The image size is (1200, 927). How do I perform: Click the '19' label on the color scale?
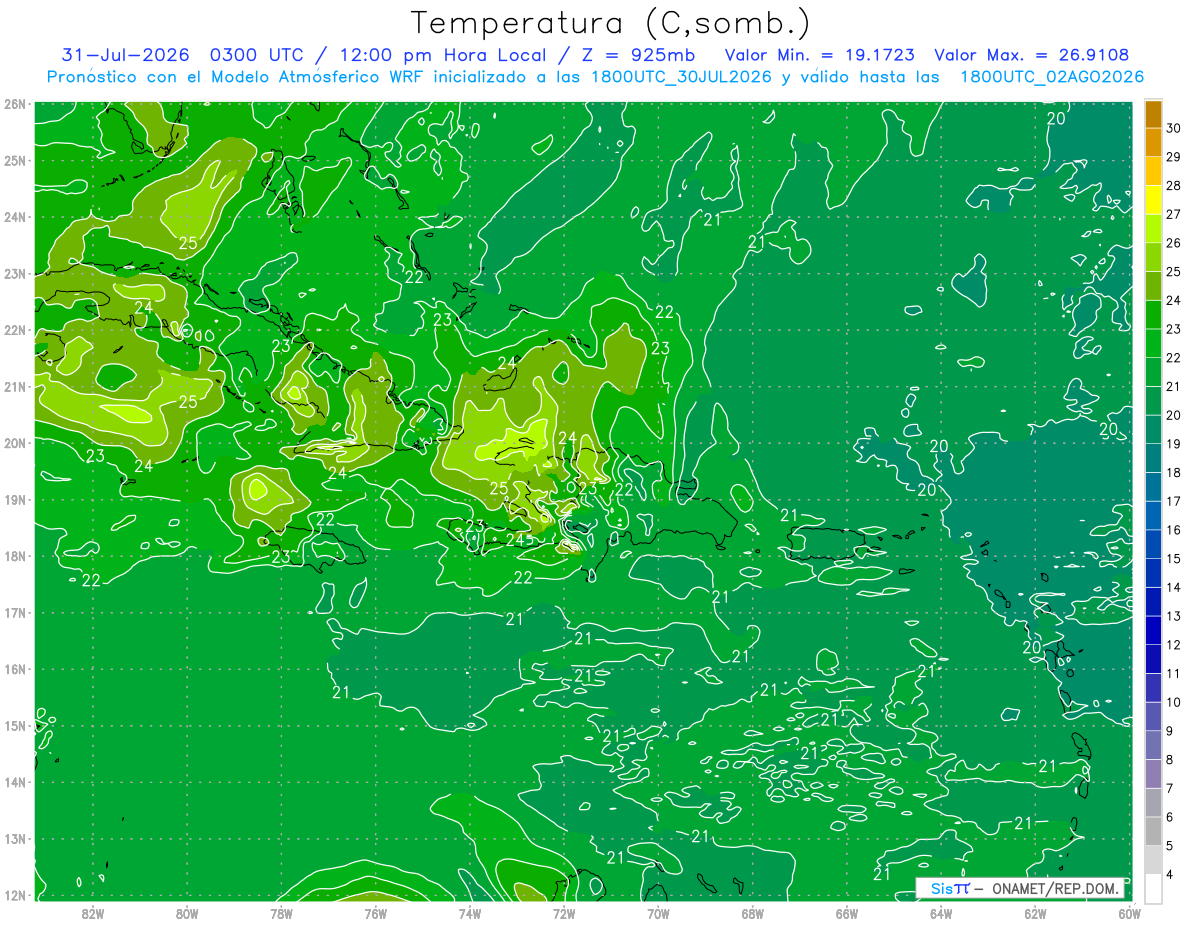click(1174, 444)
